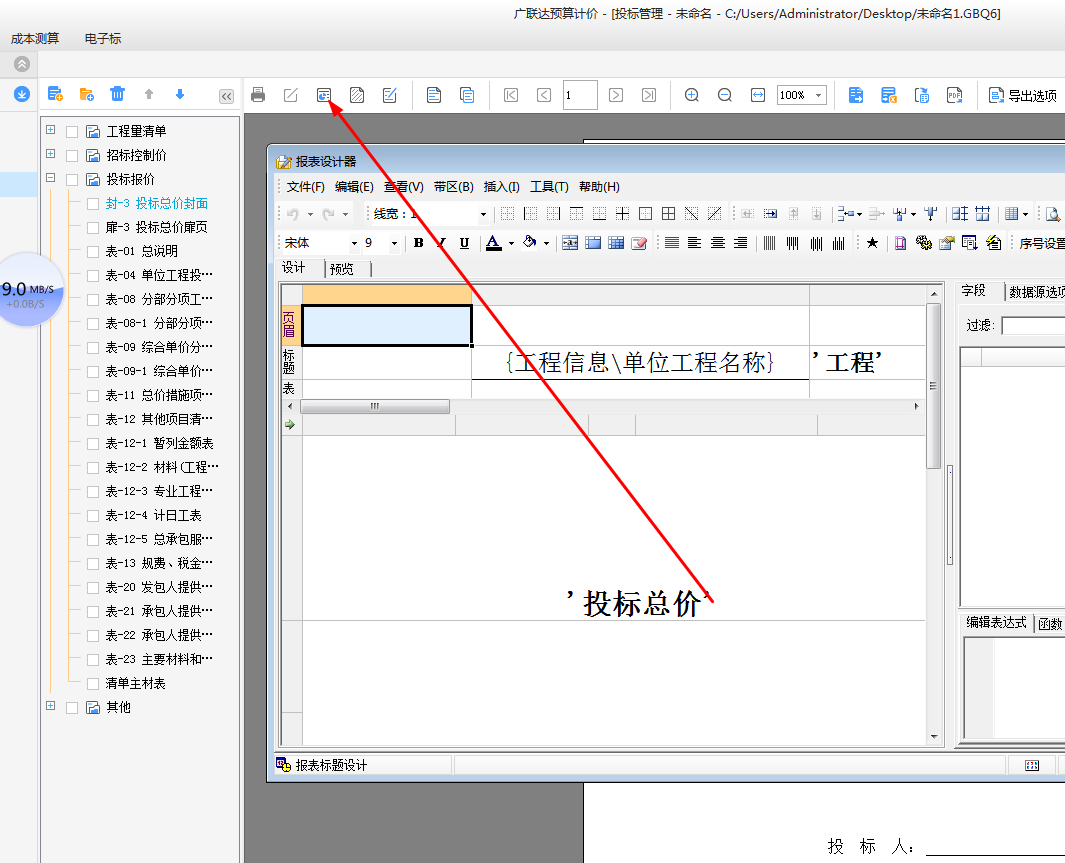The width and height of the screenshot is (1065, 863).
Task: Click the font color A swatch
Action: click(494, 243)
